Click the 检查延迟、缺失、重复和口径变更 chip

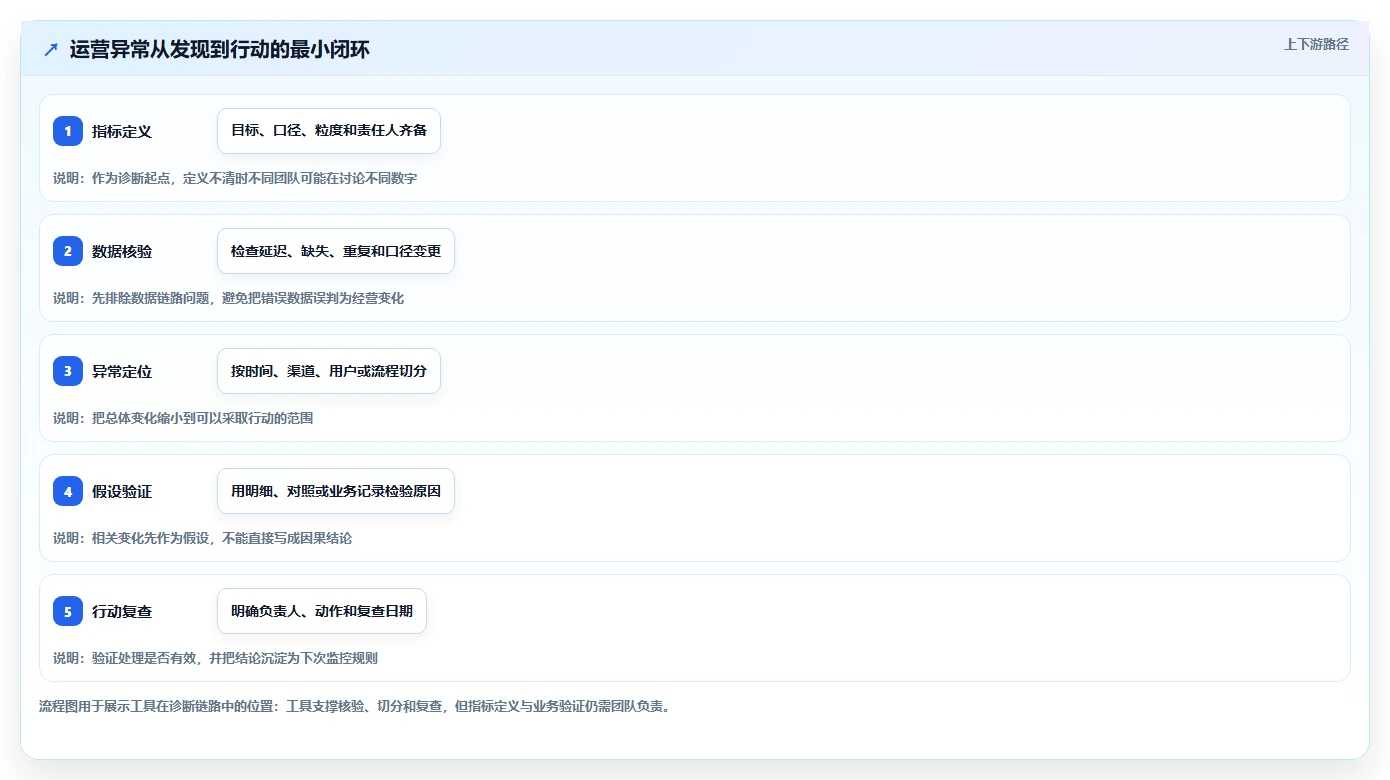click(336, 251)
